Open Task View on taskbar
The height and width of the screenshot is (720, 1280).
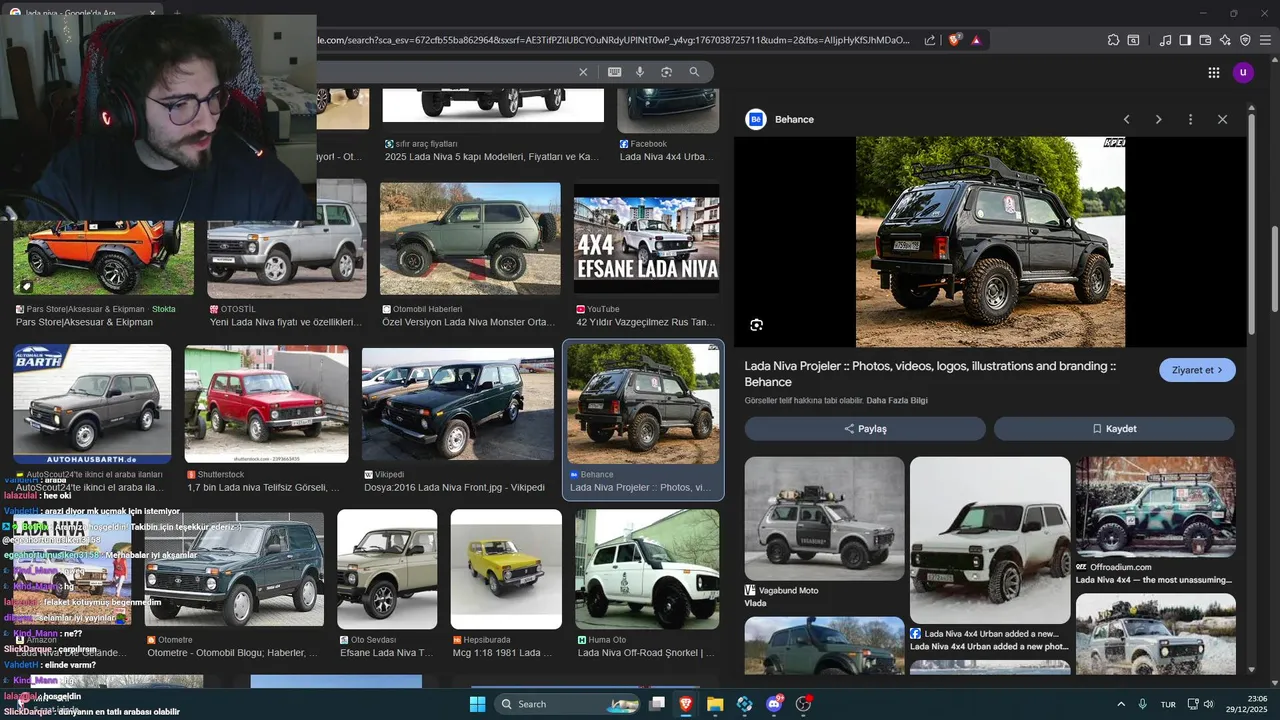(x=657, y=704)
